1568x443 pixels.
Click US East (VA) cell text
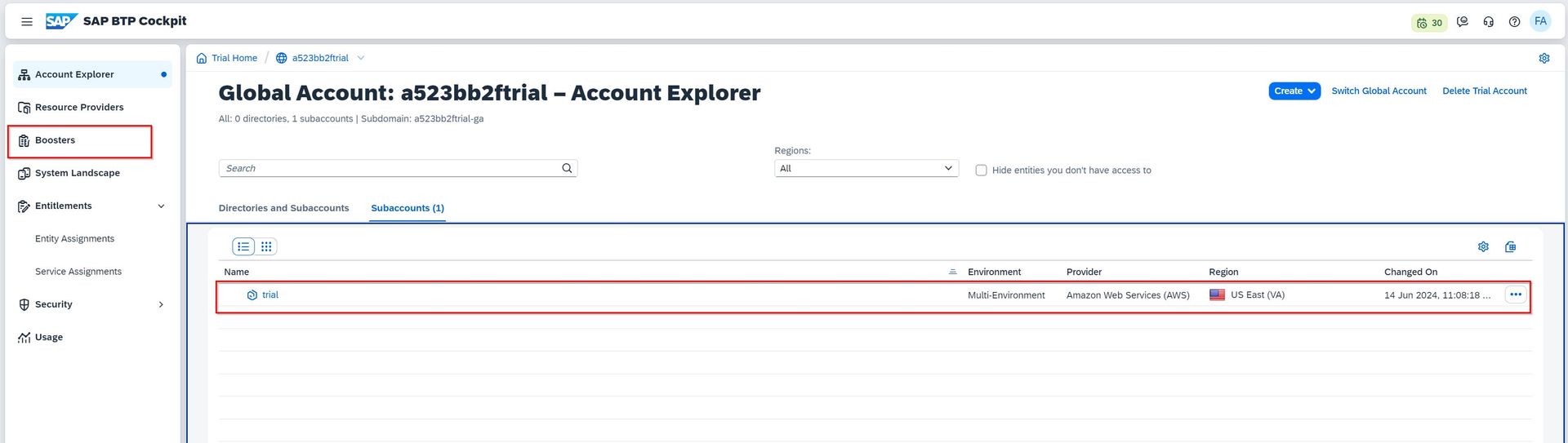tap(1258, 295)
